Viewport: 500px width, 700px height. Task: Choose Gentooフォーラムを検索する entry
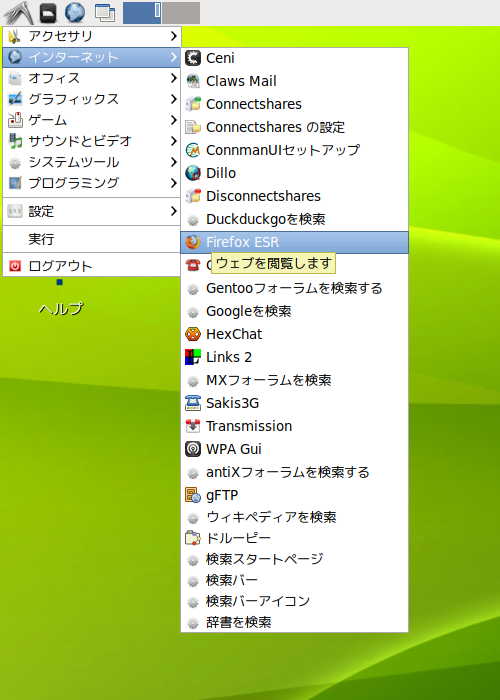(294, 288)
